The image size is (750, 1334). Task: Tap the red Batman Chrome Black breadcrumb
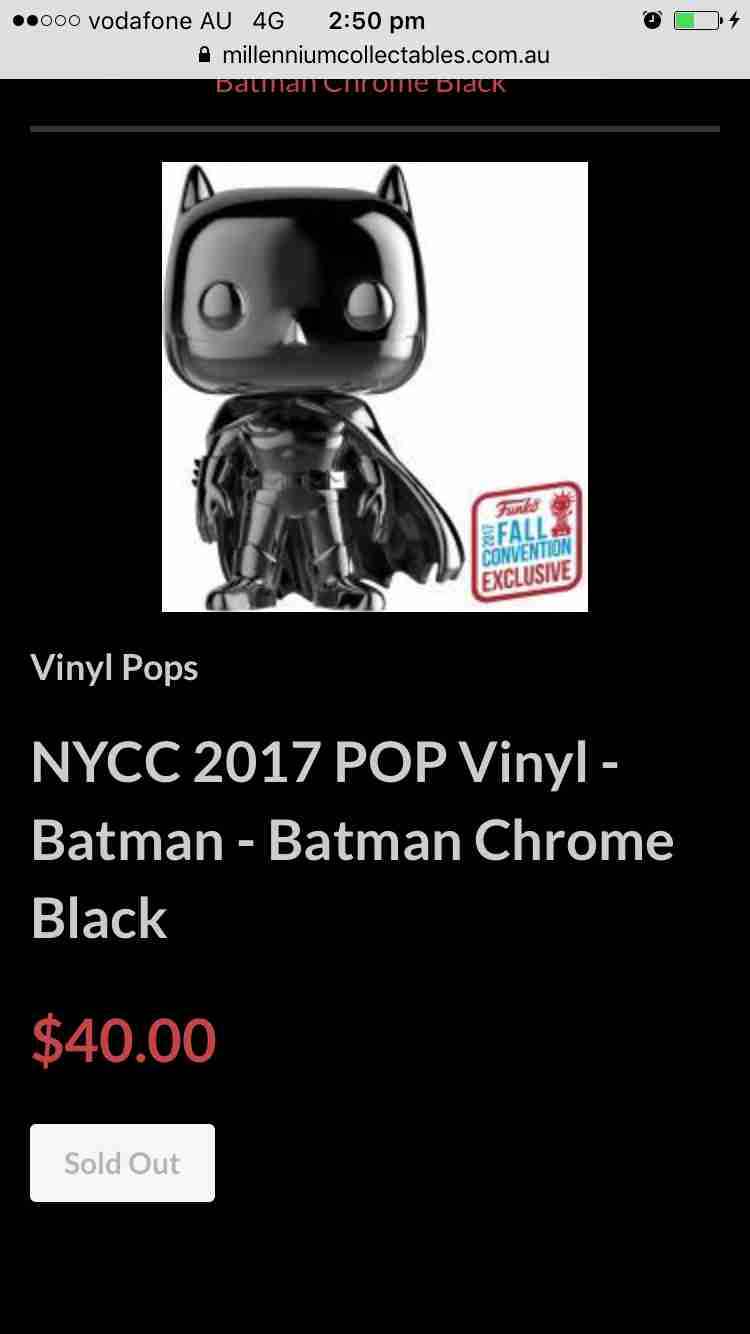tap(361, 86)
